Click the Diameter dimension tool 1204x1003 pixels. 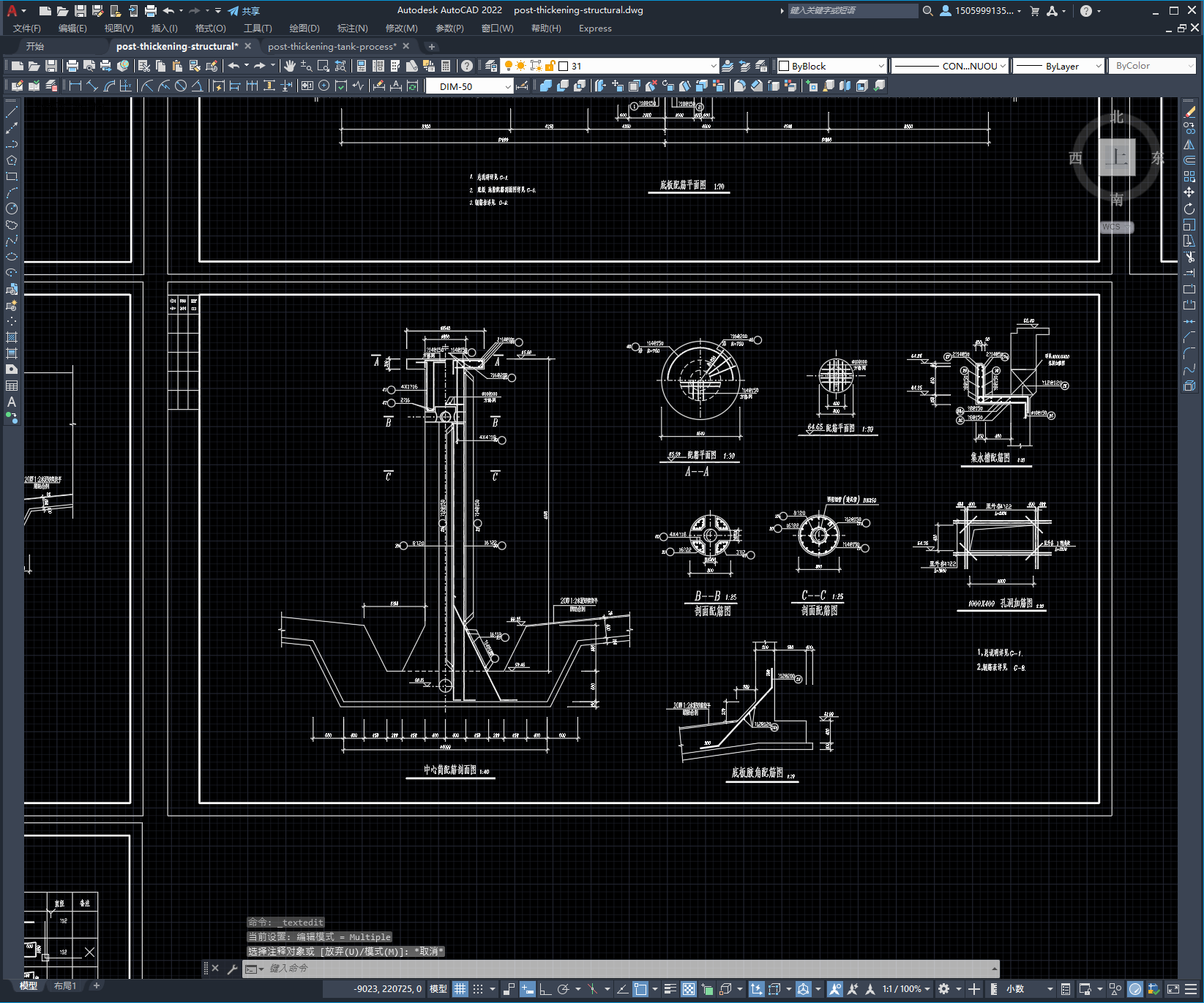pos(181,86)
